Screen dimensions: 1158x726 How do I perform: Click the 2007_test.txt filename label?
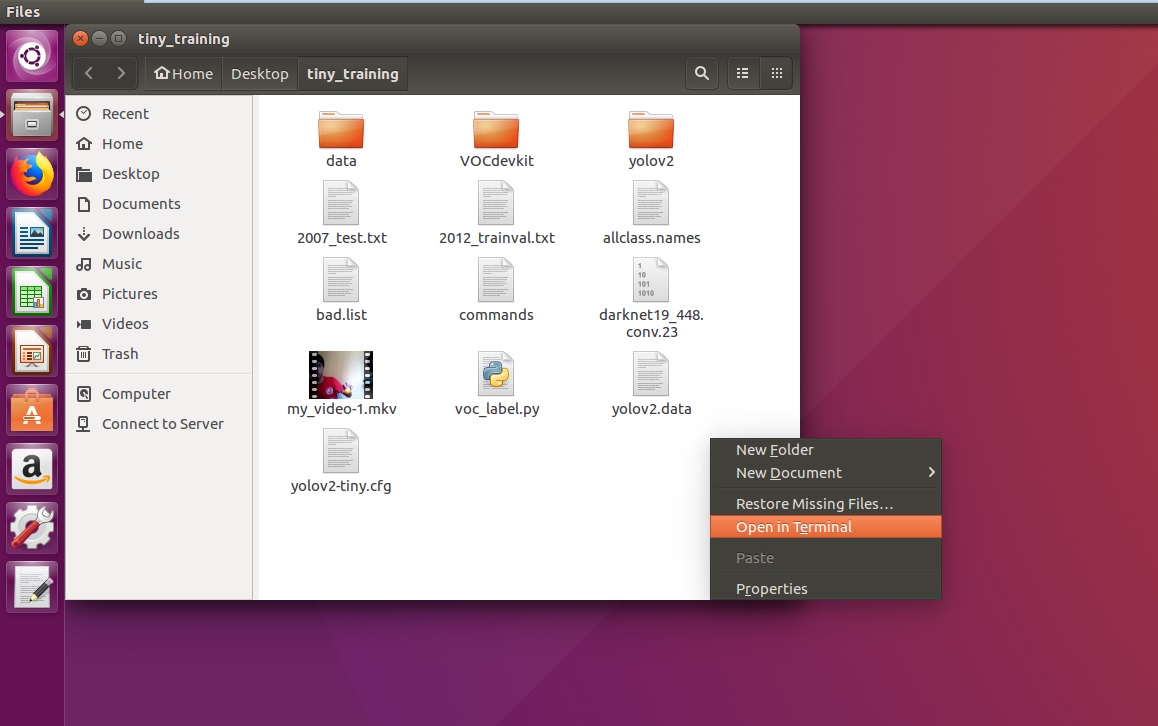click(341, 238)
